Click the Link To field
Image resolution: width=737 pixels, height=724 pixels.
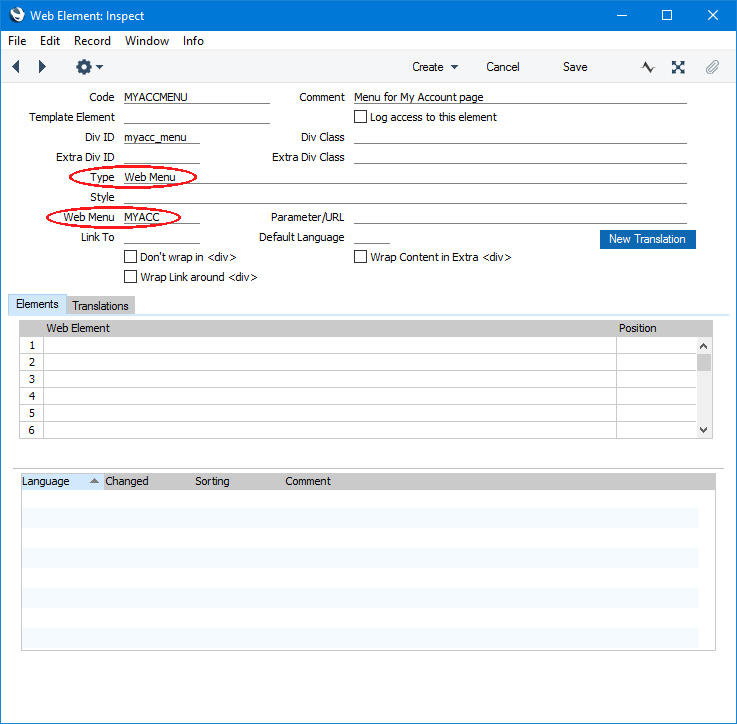(162, 236)
